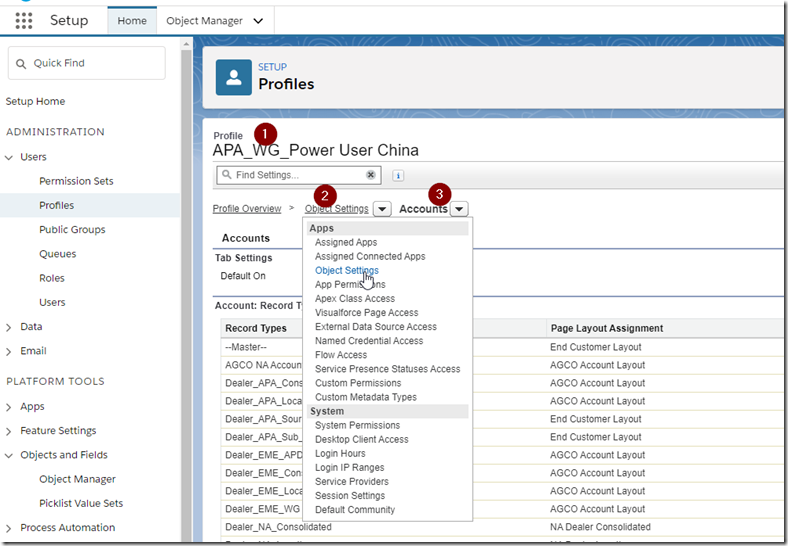Open the Users sub-item under Users
This screenshot has height=546, width=788.
tap(52, 303)
